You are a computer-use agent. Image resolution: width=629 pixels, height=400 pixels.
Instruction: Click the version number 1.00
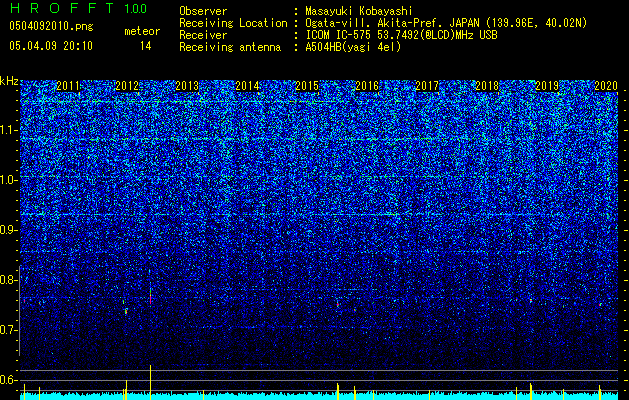[x=136, y=8]
